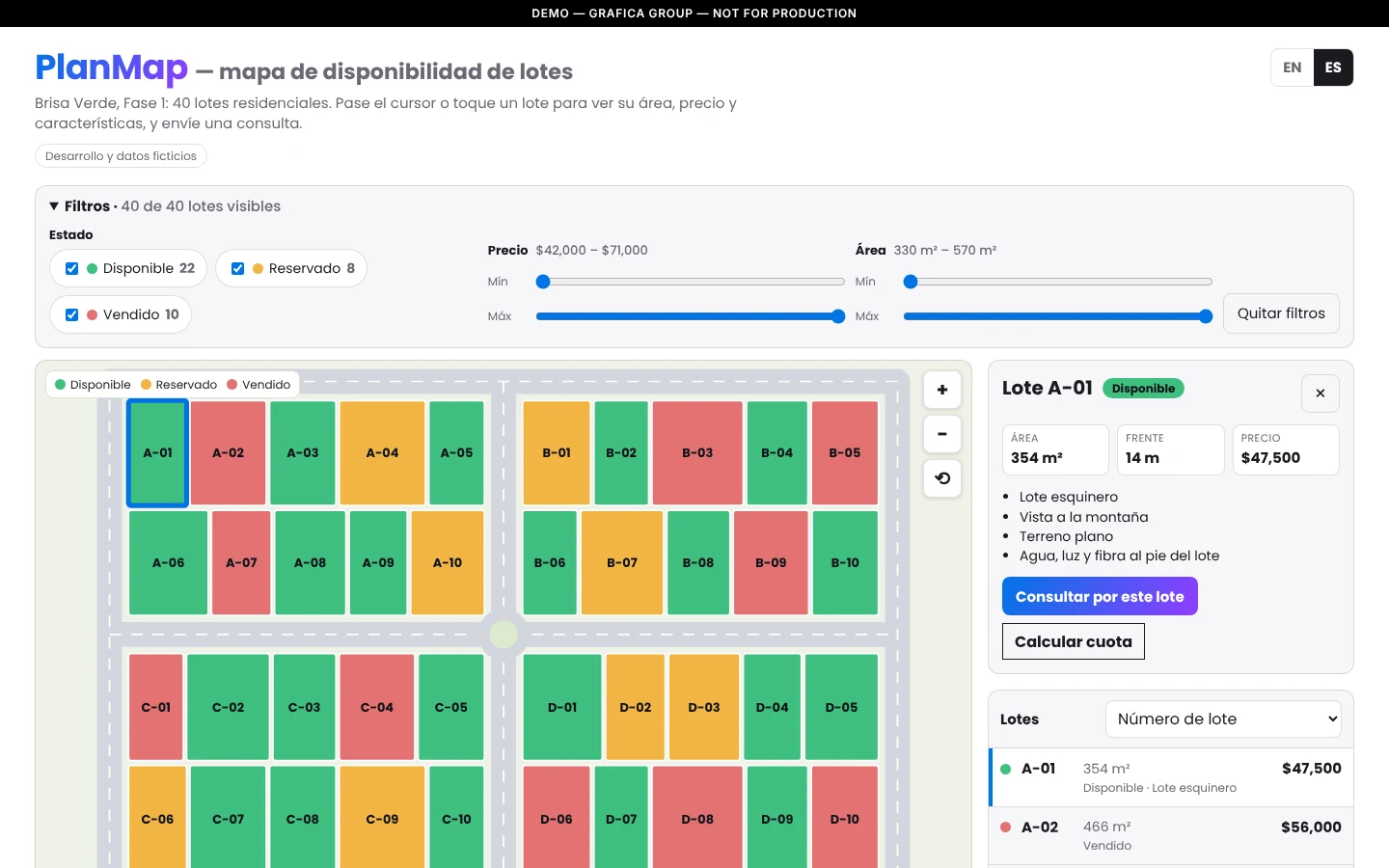The height and width of the screenshot is (868, 1389).
Task: Select lot B-05 on the map
Action: (x=845, y=453)
